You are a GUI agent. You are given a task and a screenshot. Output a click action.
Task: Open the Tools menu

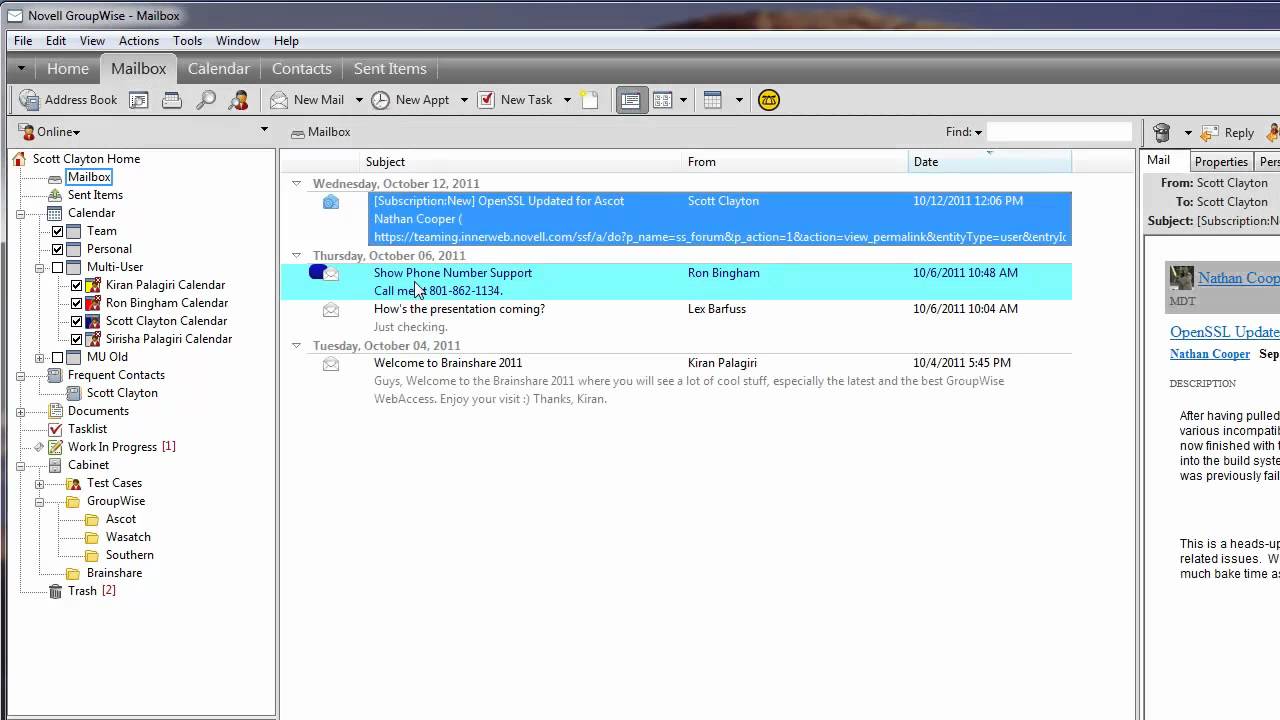click(x=187, y=41)
